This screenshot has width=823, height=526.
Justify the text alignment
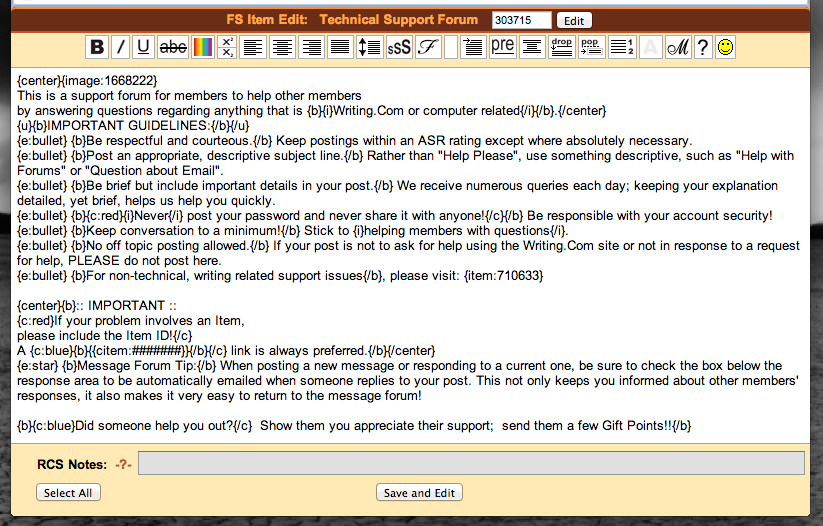(341, 47)
